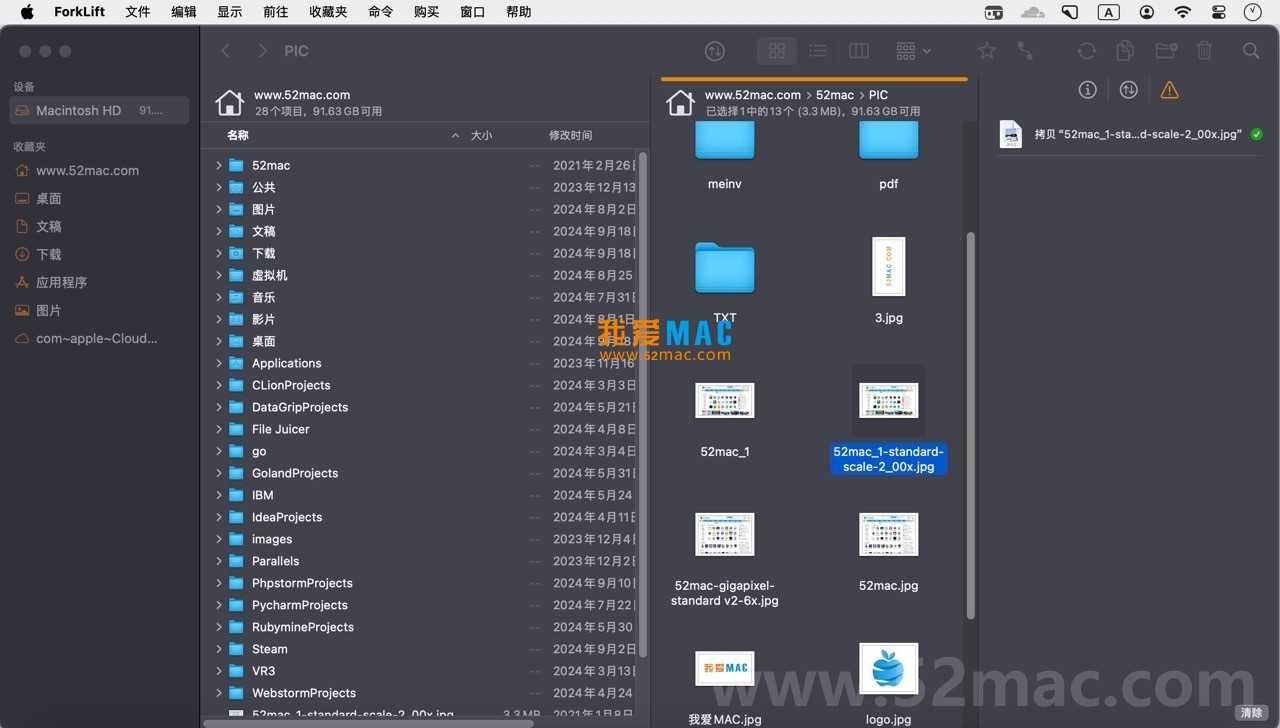This screenshot has height=728, width=1280.
Task: Click the 清除 button
Action: coord(1252,713)
